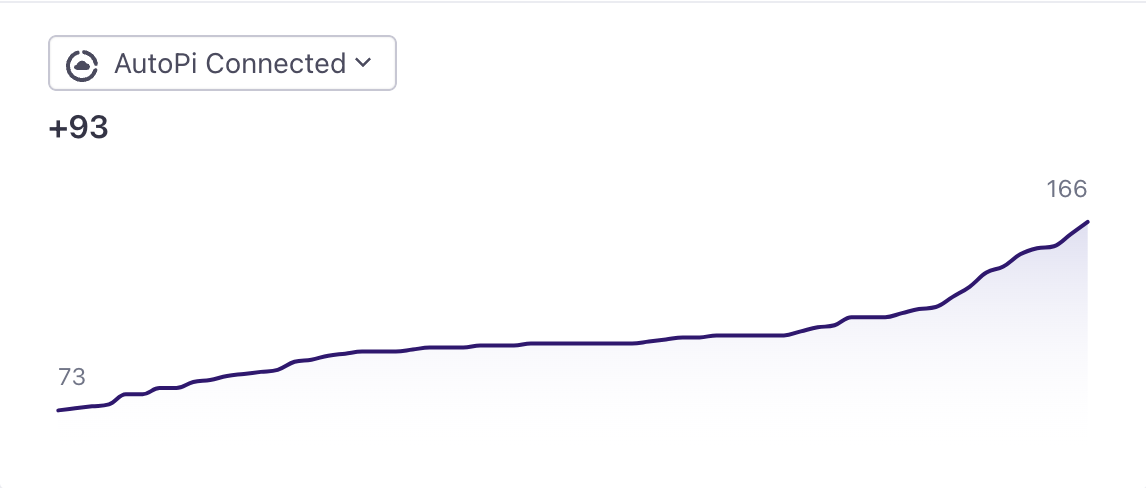1146x488 pixels.
Task: Click the 166 ending value label
Action: tap(1066, 189)
